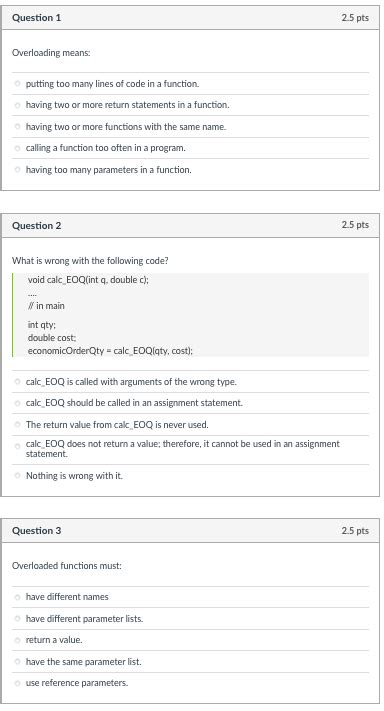The image size is (384, 711).
Task: Select 'have the same parameter list' option
Action: 17,662
